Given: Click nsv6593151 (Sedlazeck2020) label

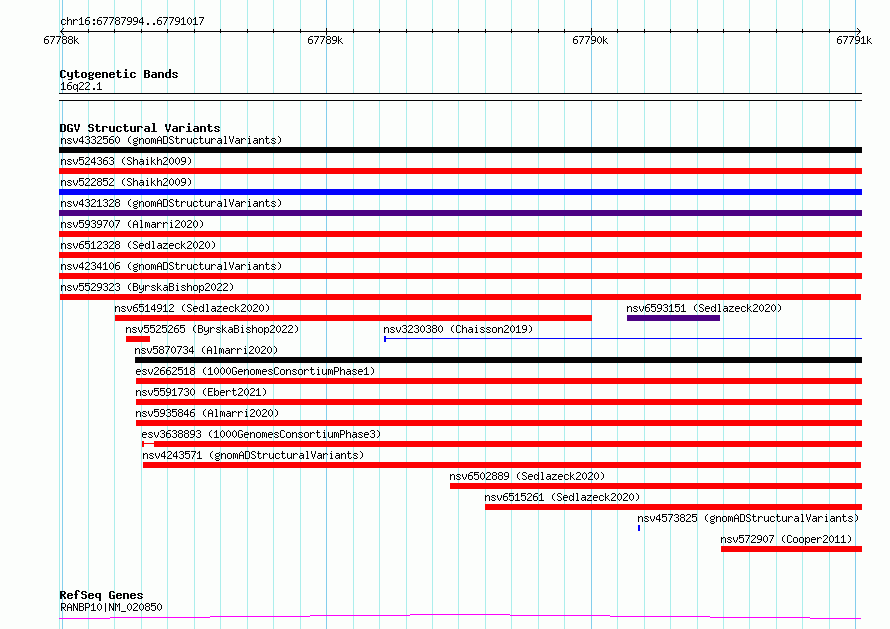Looking at the screenshot, I should 704,308.
